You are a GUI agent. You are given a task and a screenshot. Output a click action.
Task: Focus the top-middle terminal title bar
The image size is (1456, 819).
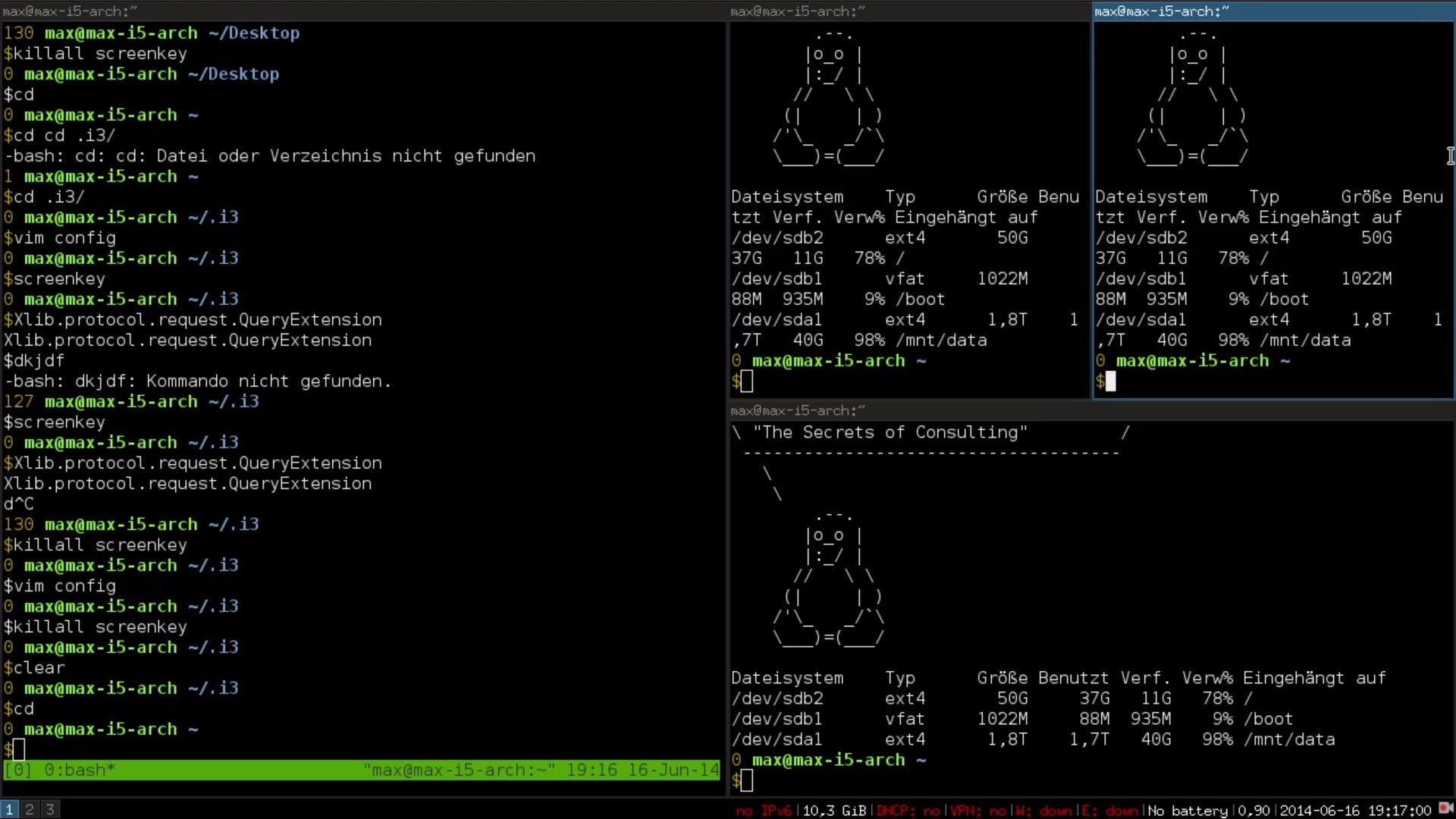908,11
